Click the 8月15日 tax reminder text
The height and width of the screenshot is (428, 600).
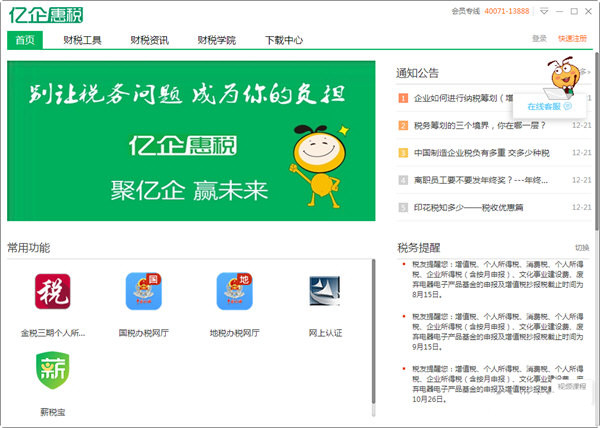point(497,279)
